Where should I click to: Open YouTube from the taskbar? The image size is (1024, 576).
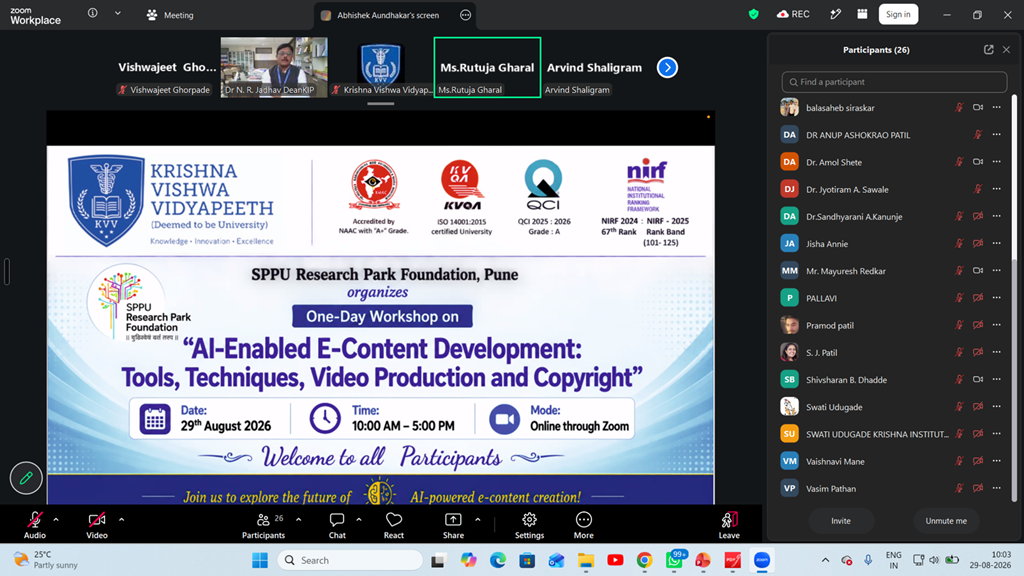click(x=615, y=560)
